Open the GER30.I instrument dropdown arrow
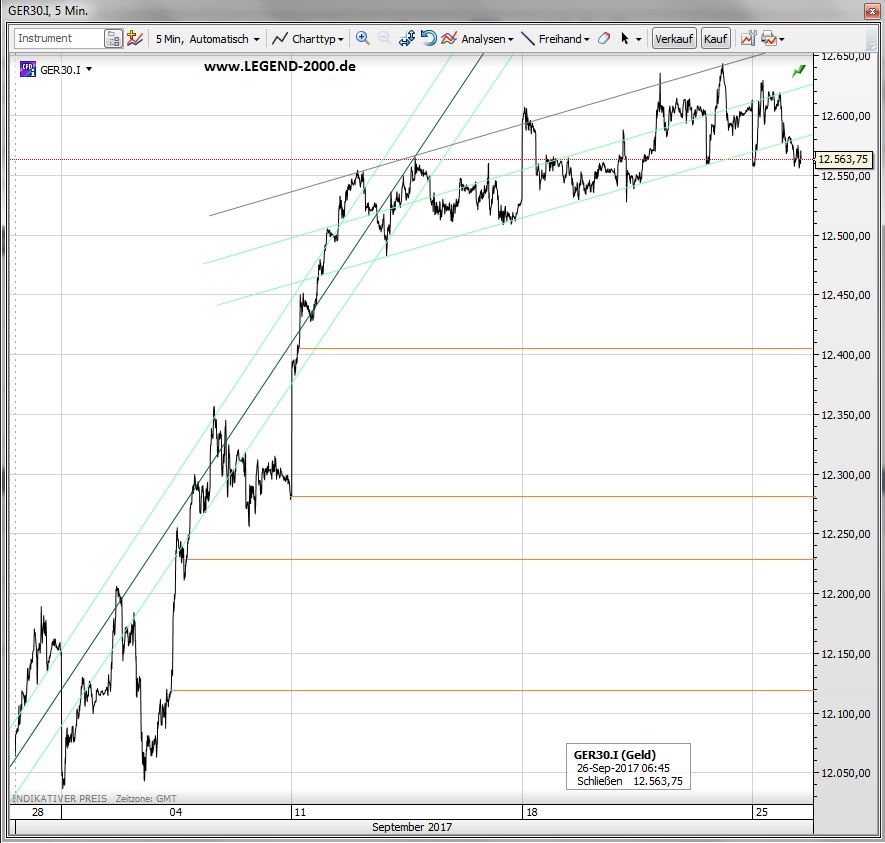 (89, 69)
